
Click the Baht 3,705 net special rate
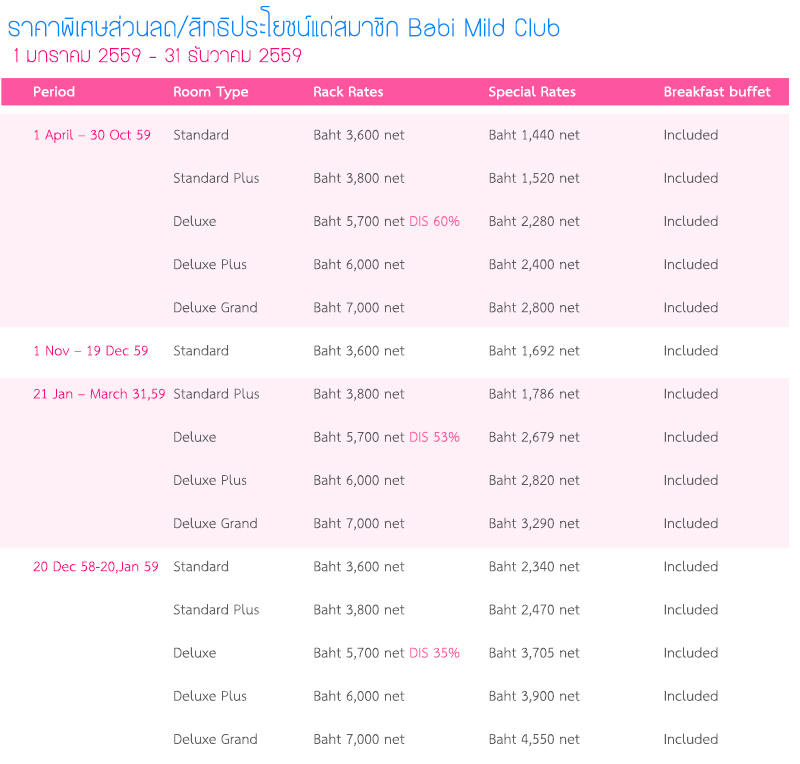click(x=534, y=654)
